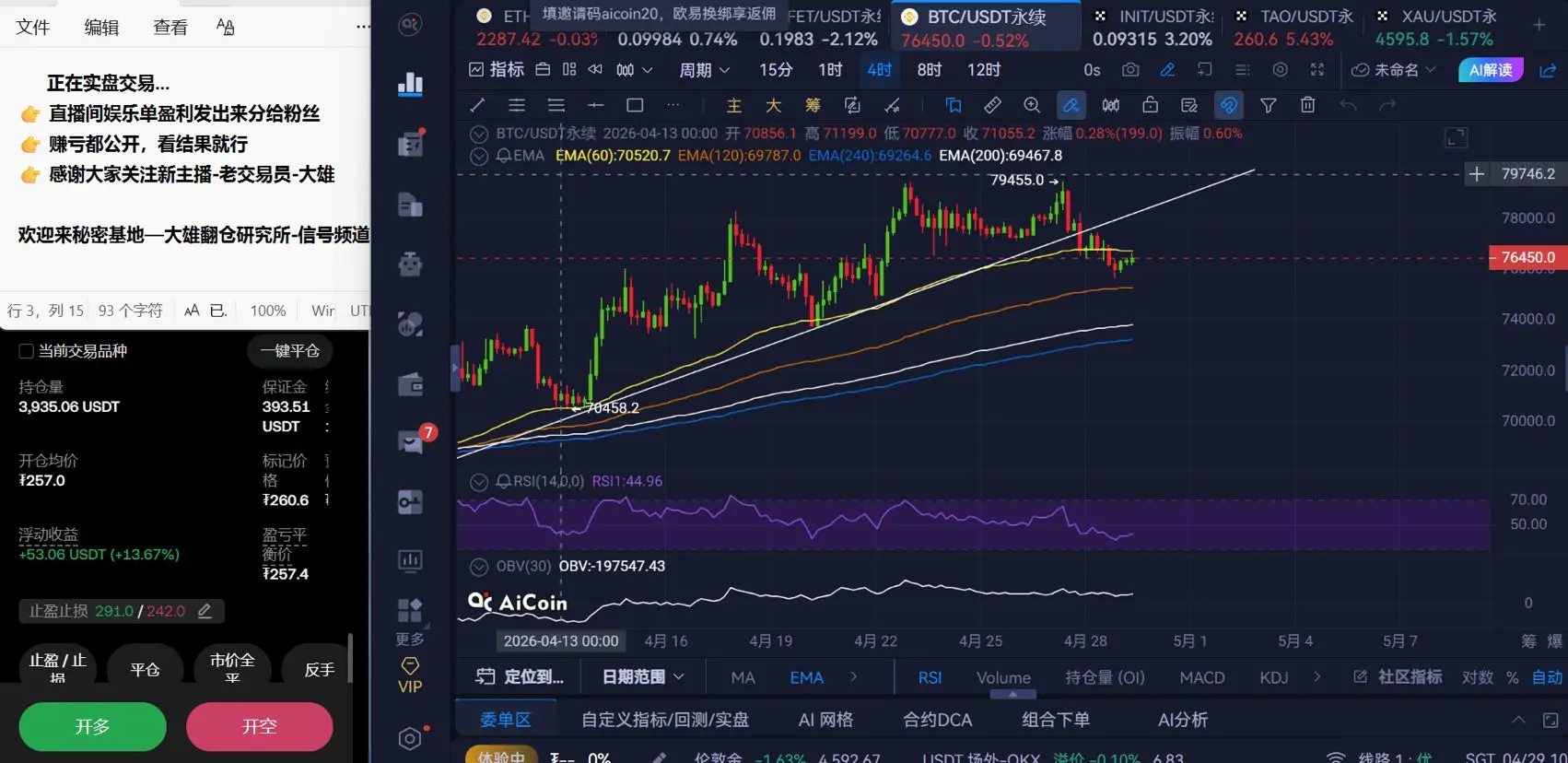This screenshot has height=763, width=1568.
Task: Delete drawings with the trash icon
Action: (x=1307, y=105)
